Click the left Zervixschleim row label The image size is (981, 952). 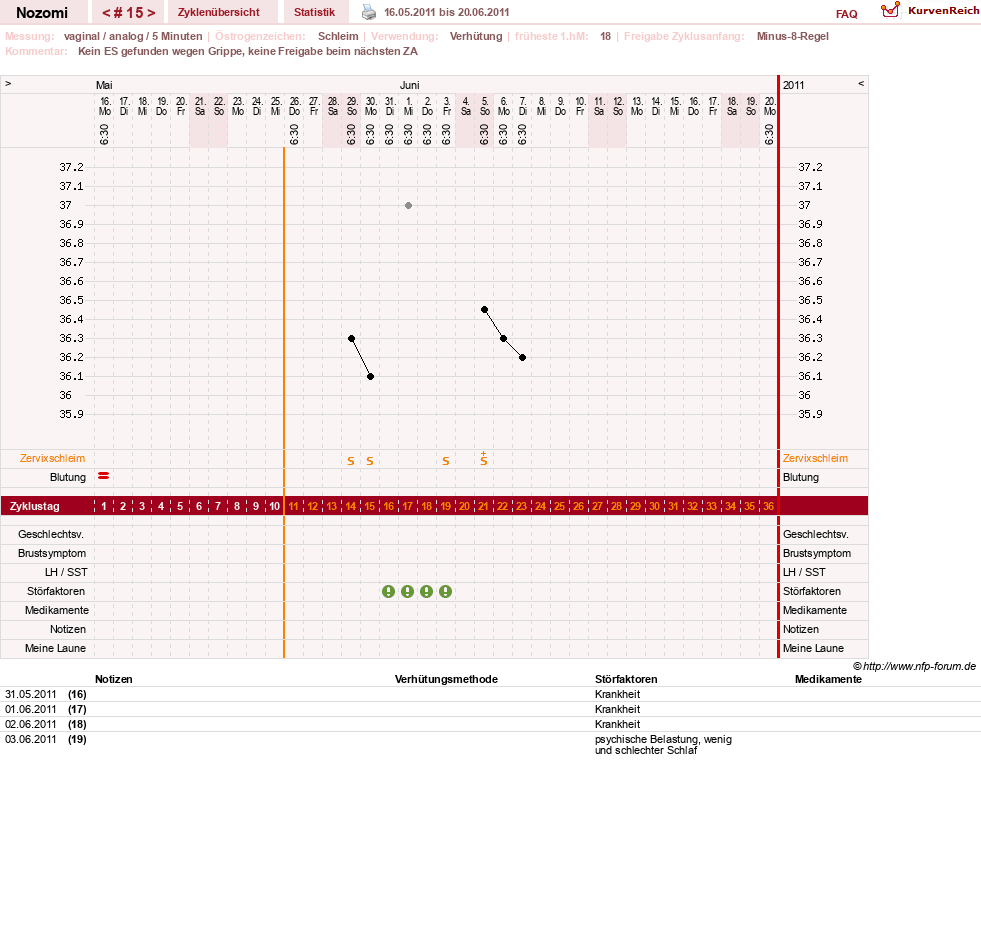(52, 458)
